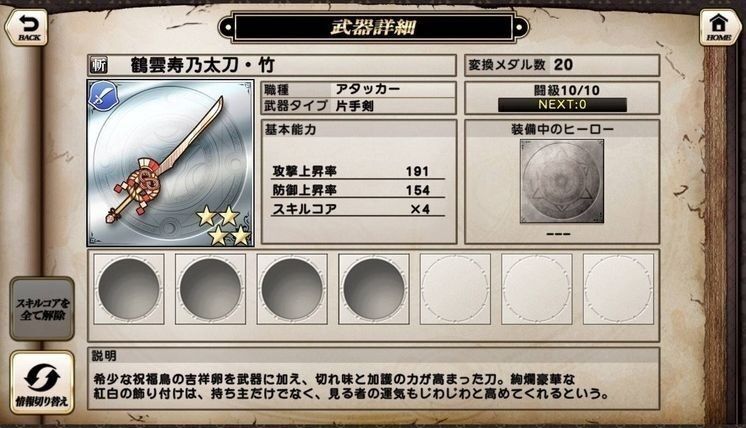Open the first filled skill core slot
Image resolution: width=746 pixels, height=428 pixels.
pyautogui.click(x=129, y=289)
